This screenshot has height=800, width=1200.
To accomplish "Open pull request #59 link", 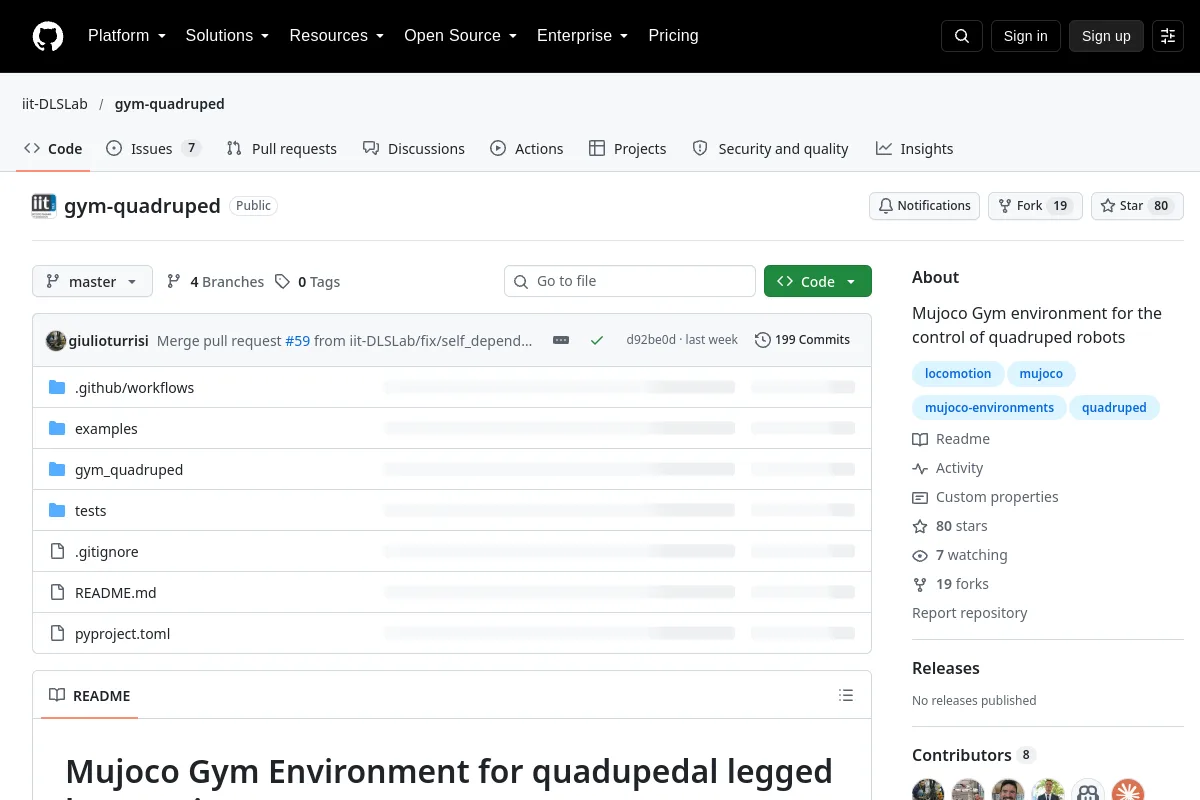I will [298, 341].
